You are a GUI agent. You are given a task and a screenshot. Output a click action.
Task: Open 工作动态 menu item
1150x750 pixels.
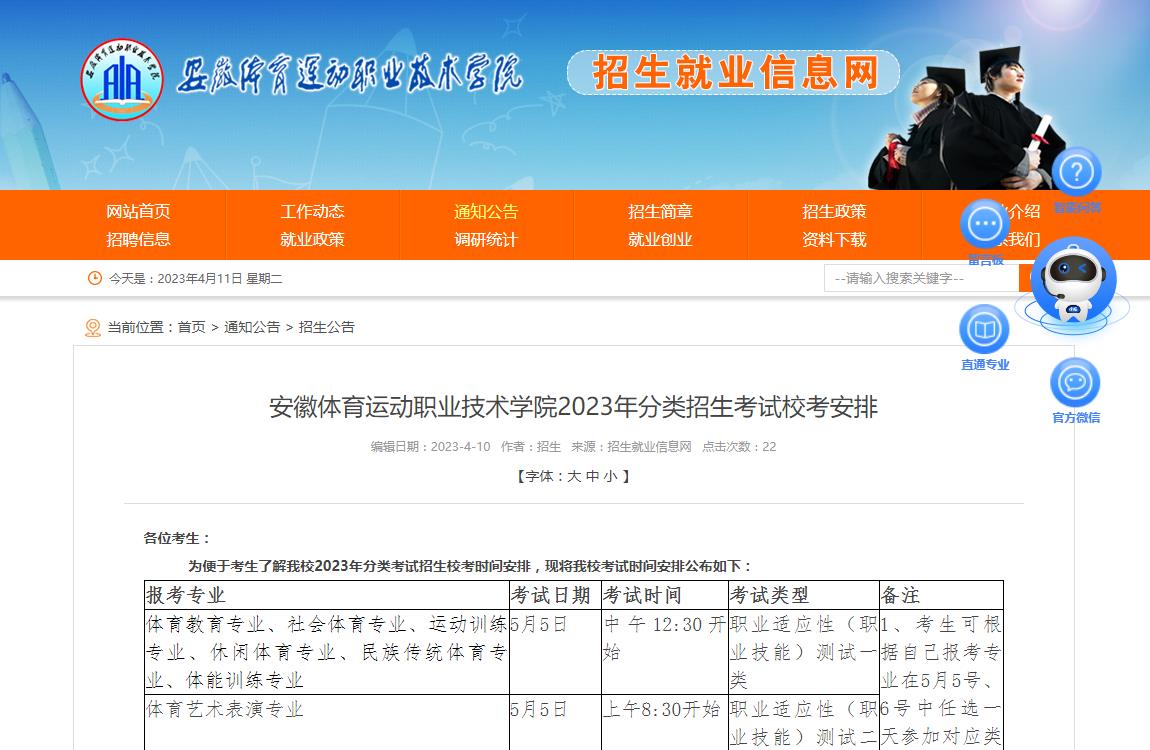312,212
